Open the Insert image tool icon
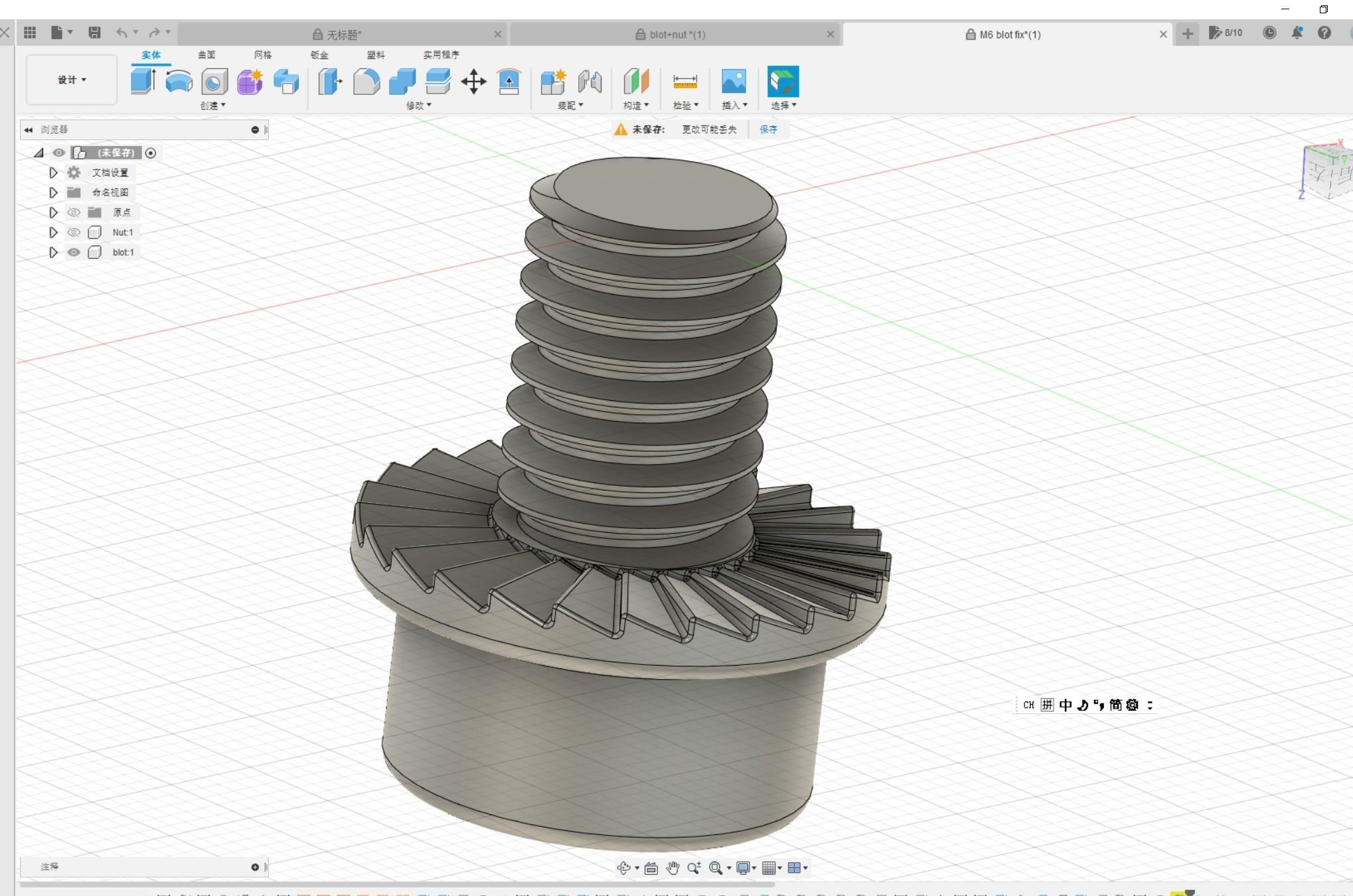The image size is (1353, 896). pos(734,82)
